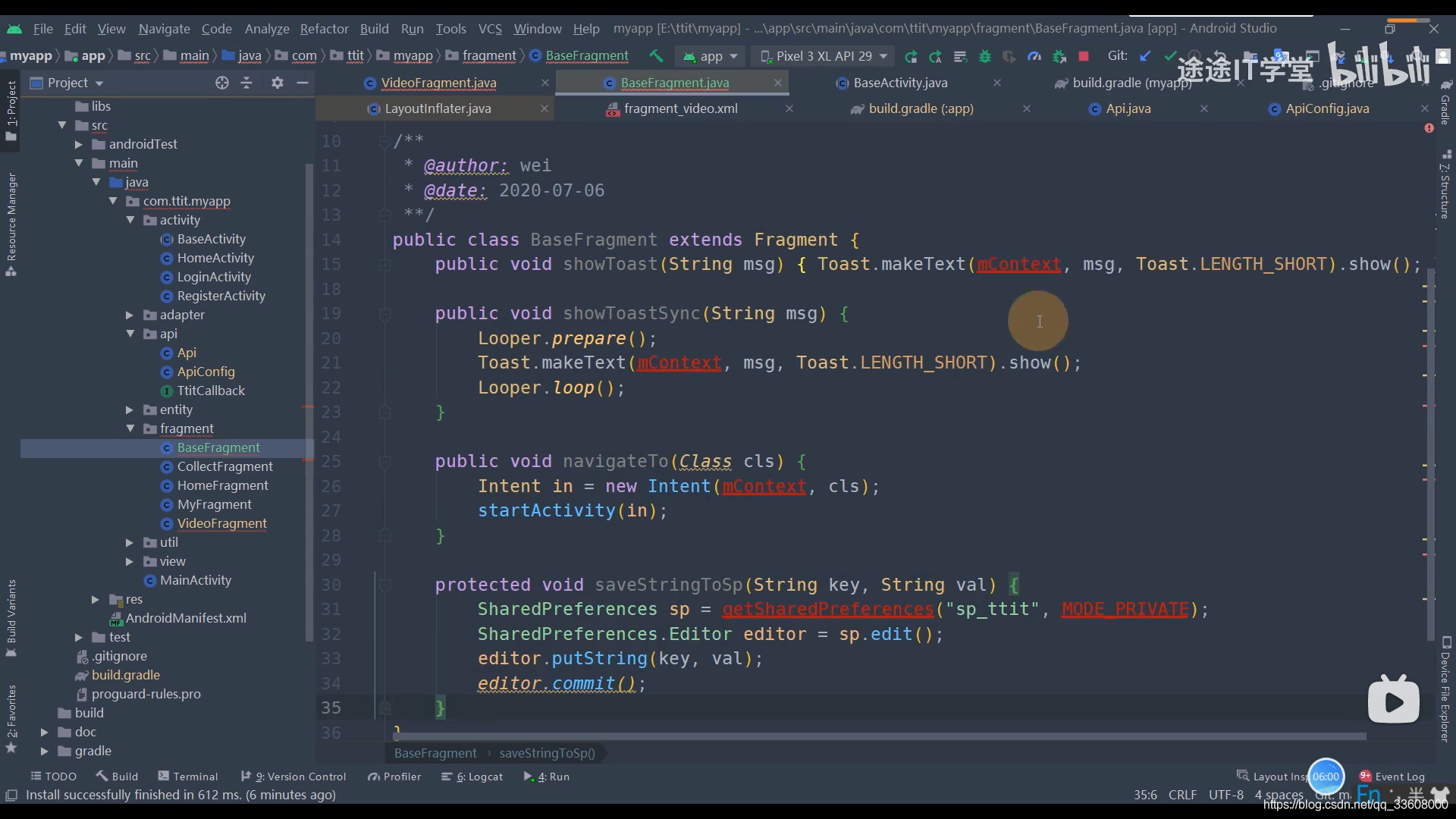The image size is (1456, 819).
Task: Open the Refactor menu
Action: pos(324,29)
